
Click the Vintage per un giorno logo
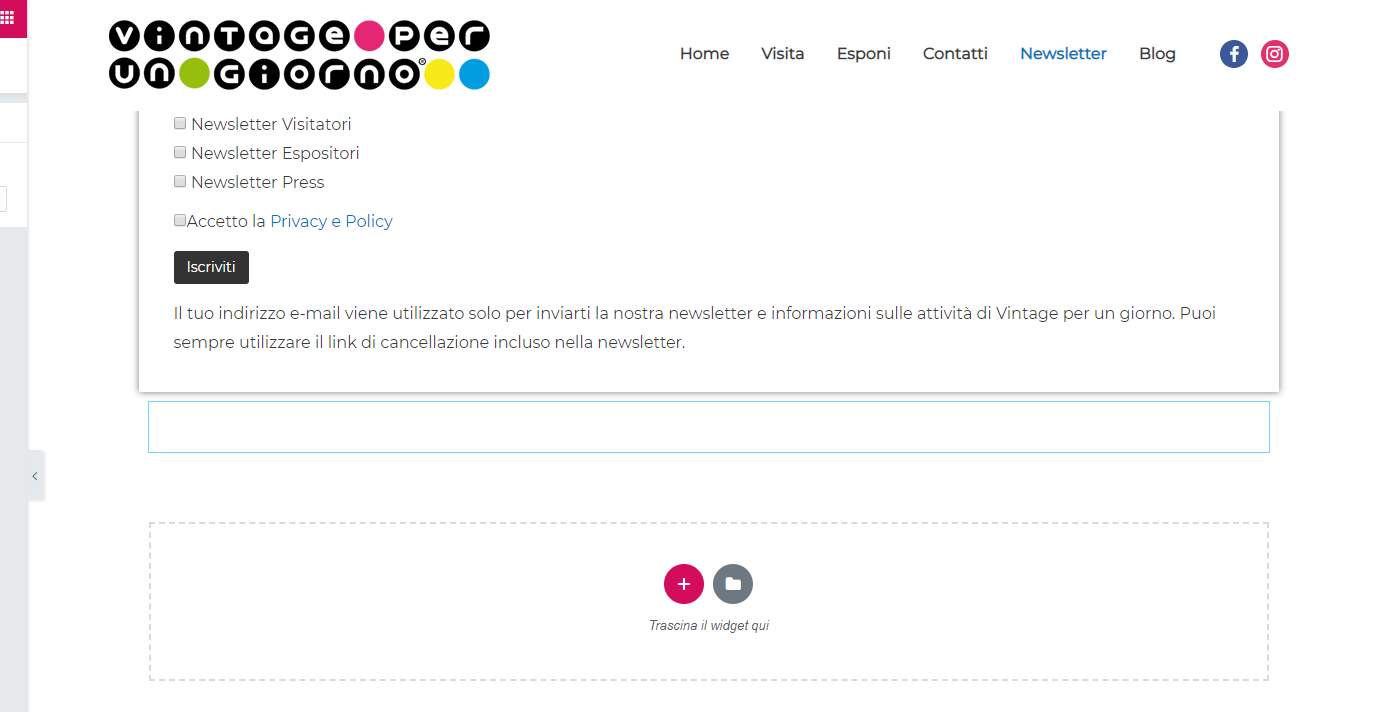pos(299,55)
